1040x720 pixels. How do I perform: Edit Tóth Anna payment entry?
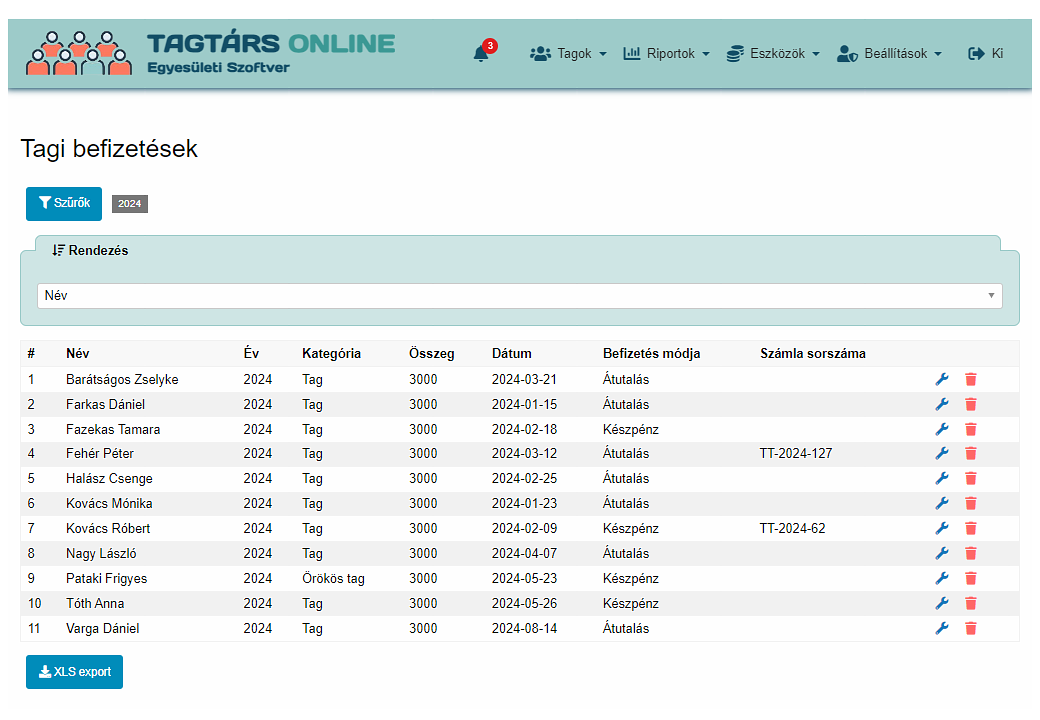point(942,603)
